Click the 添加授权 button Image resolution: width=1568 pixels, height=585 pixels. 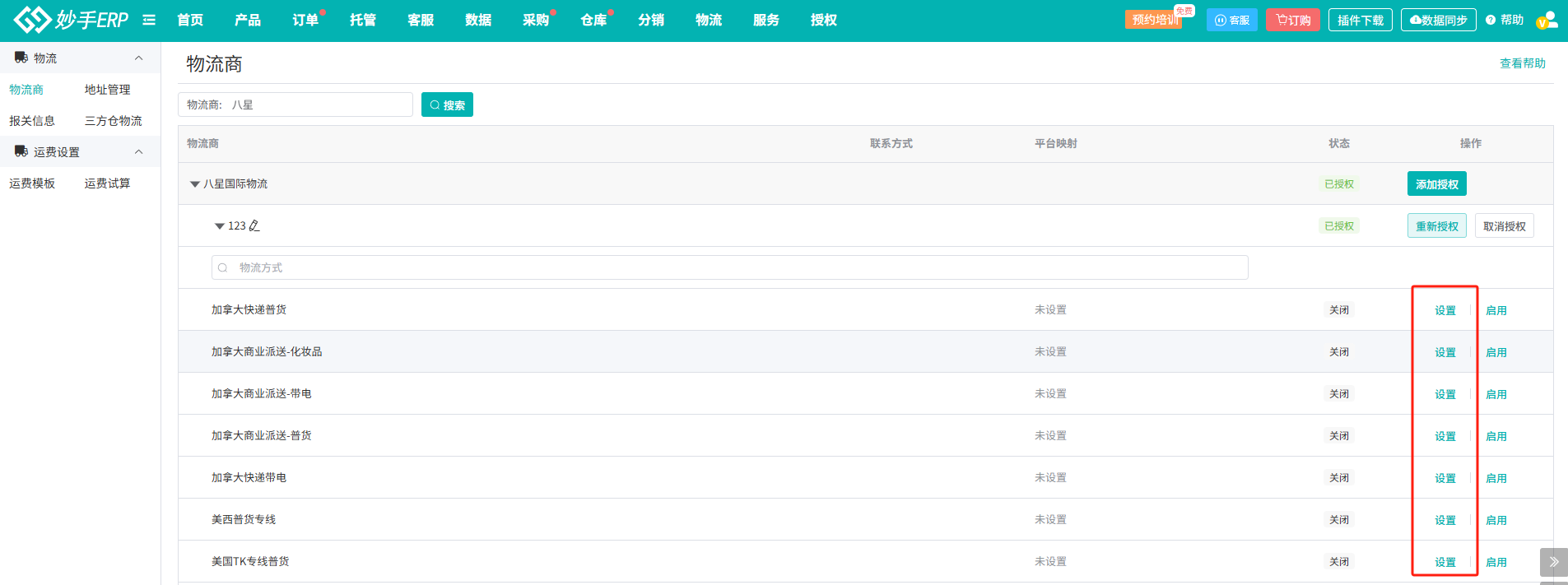pos(1437,184)
